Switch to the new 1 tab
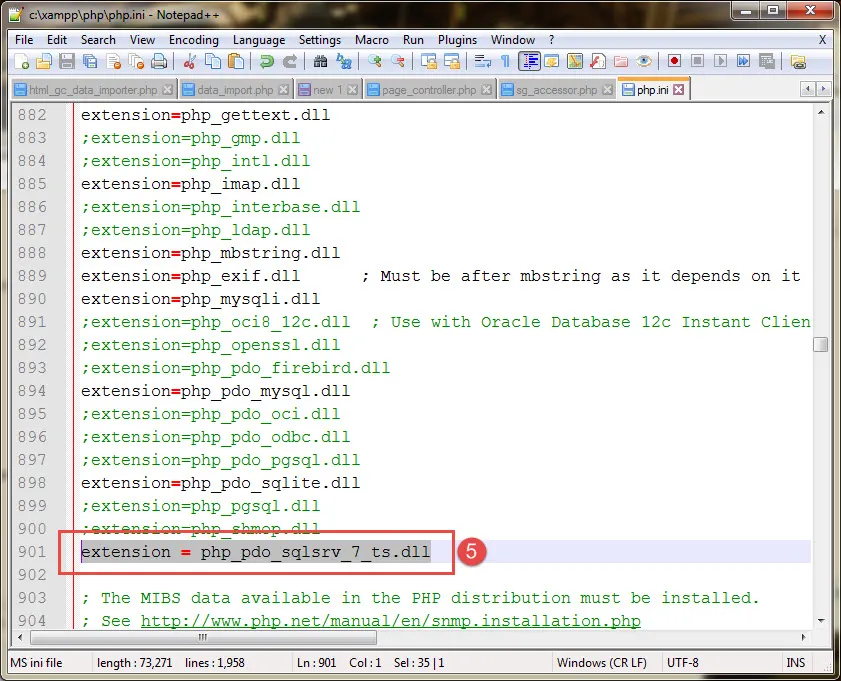Viewport: 841px width, 681px height. [327, 90]
